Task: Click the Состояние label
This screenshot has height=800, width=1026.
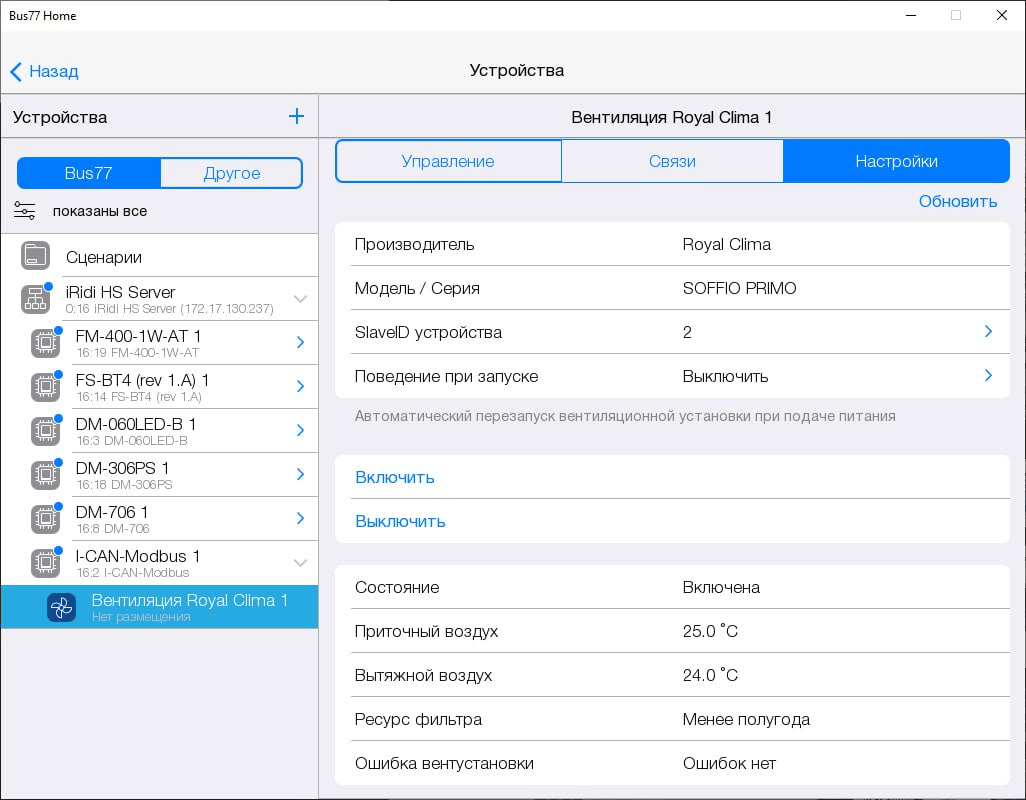Action: coord(397,587)
